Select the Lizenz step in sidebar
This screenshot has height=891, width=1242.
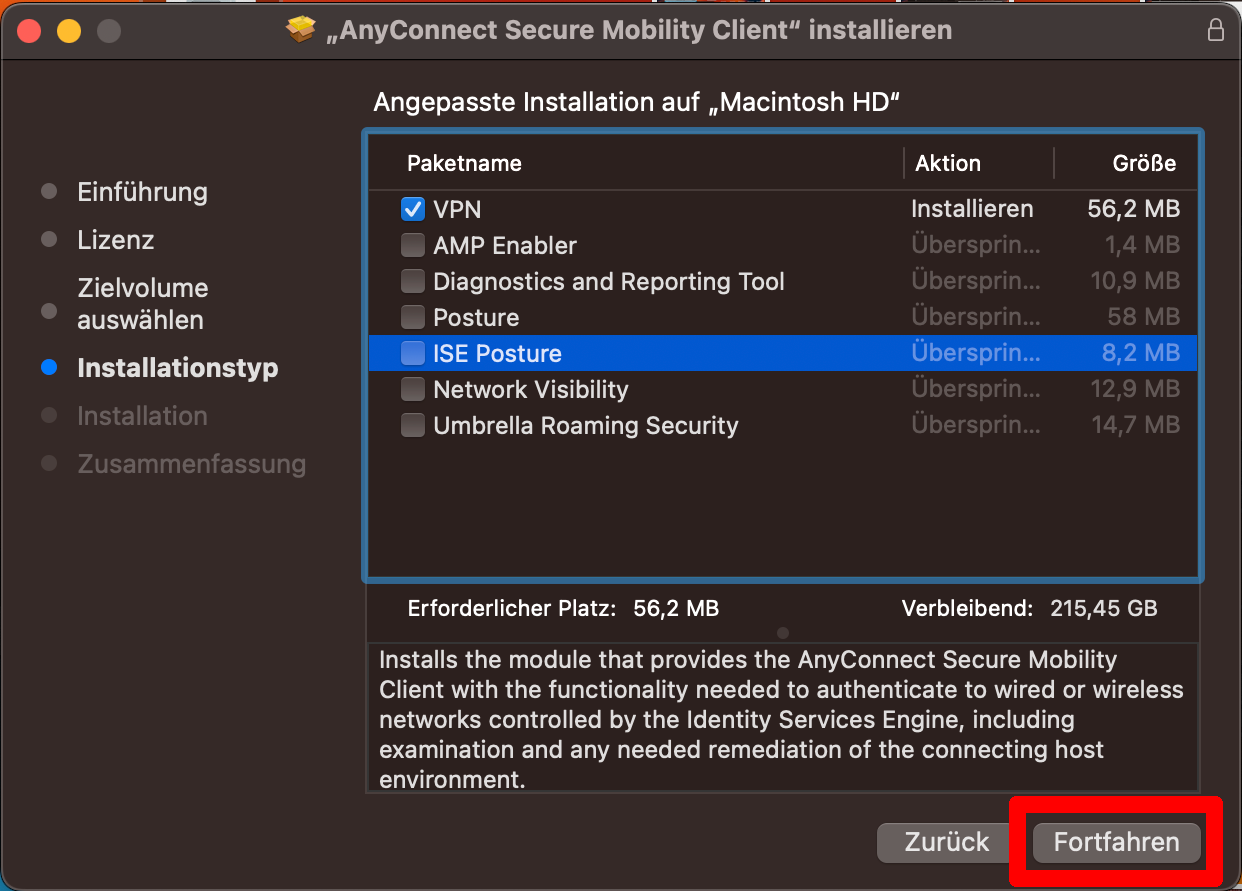pyautogui.click(x=116, y=240)
